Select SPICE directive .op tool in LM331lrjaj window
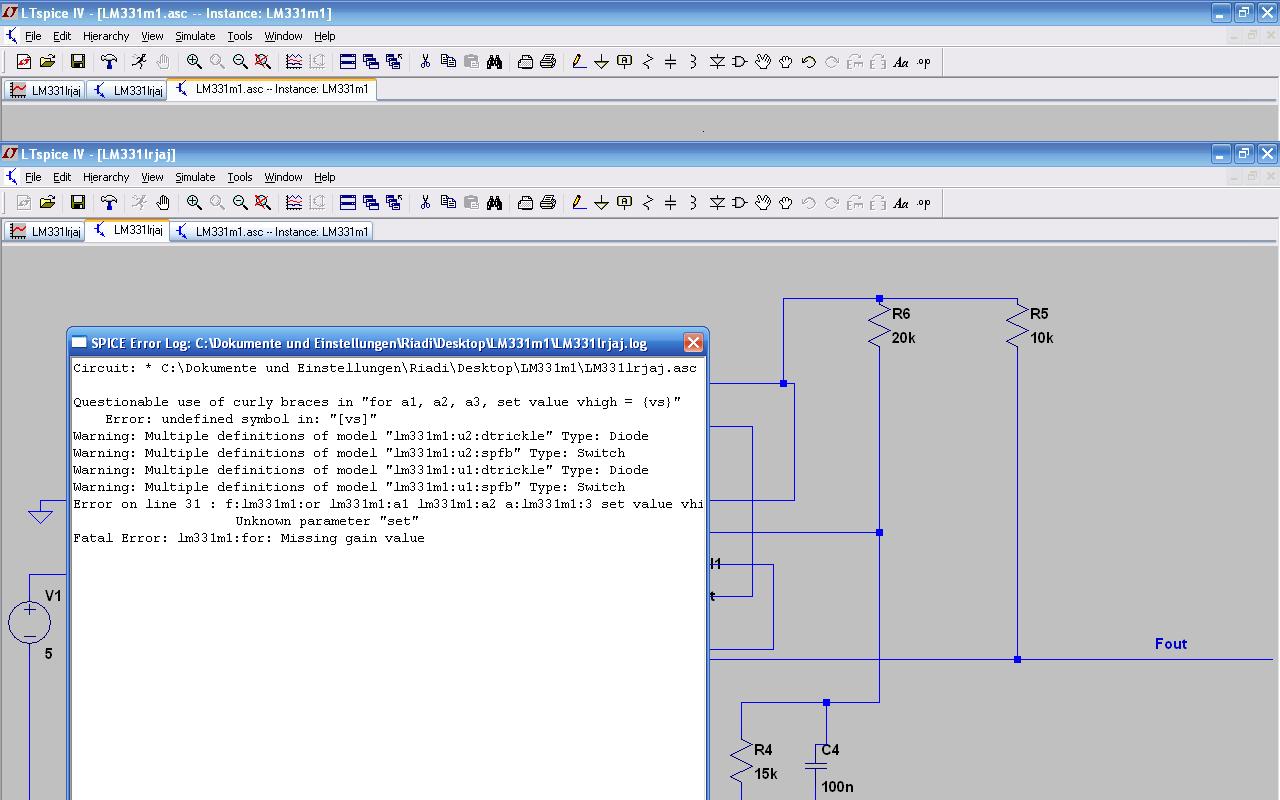Image resolution: width=1280 pixels, height=800 pixels. pyautogui.click(x=924, y=202)
